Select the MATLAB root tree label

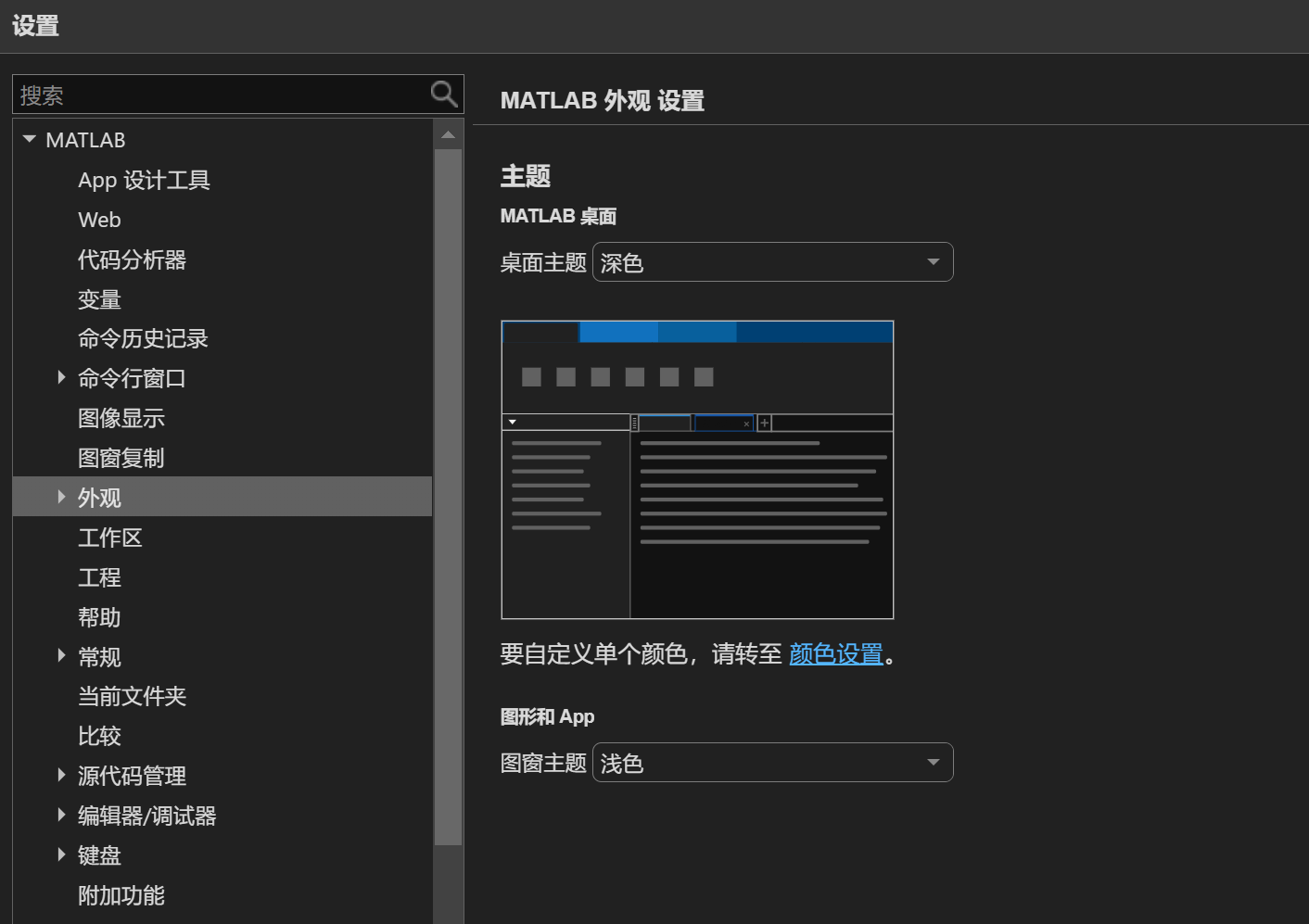point(85,140)
